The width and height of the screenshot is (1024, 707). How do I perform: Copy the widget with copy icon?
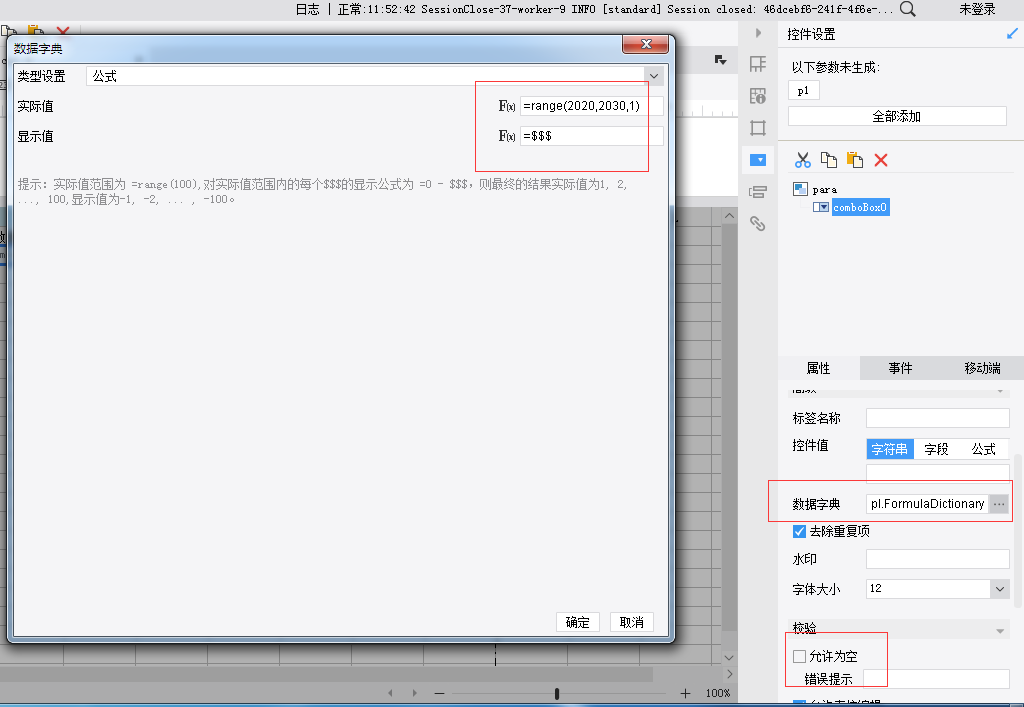point(829,160)
